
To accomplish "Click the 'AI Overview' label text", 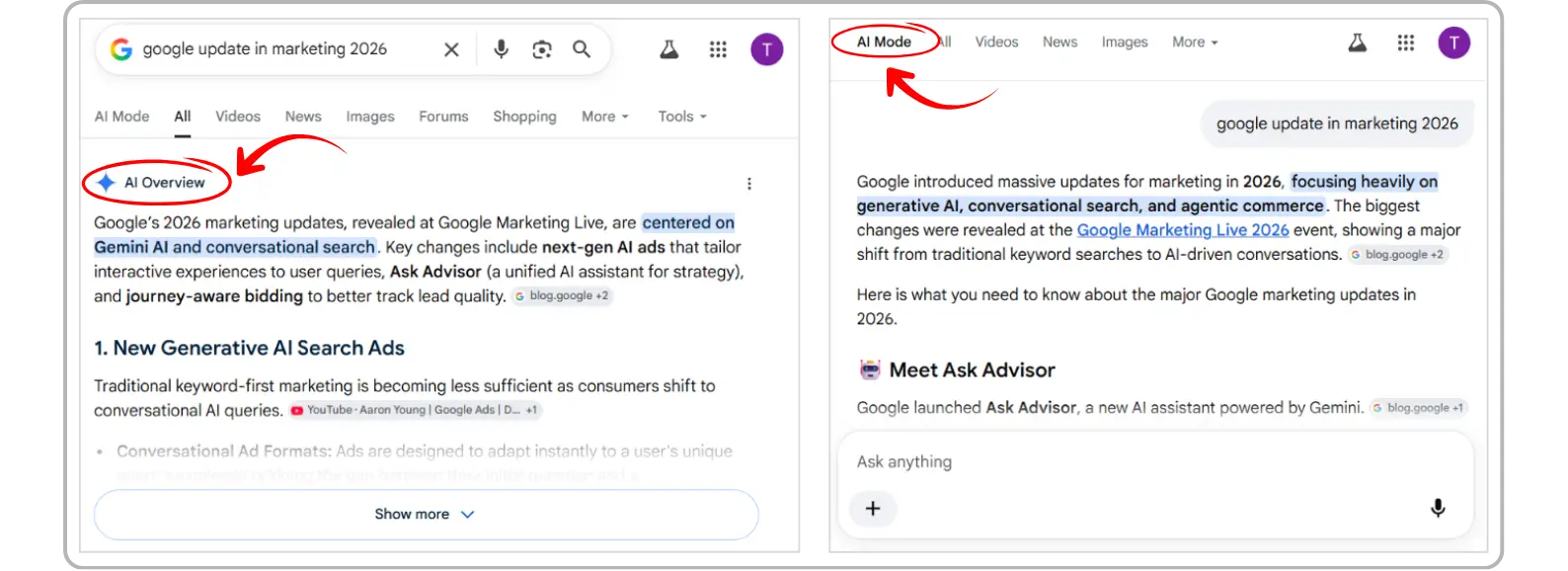I will tap(165, 183).
